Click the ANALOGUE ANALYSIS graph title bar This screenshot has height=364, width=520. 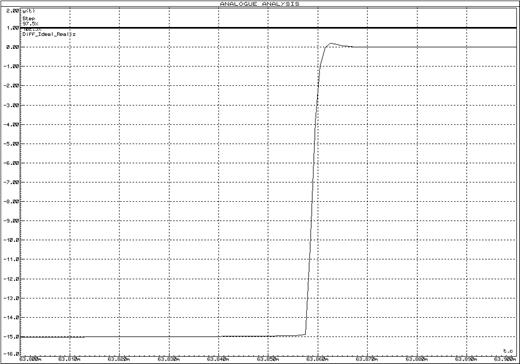click(260, 4)
